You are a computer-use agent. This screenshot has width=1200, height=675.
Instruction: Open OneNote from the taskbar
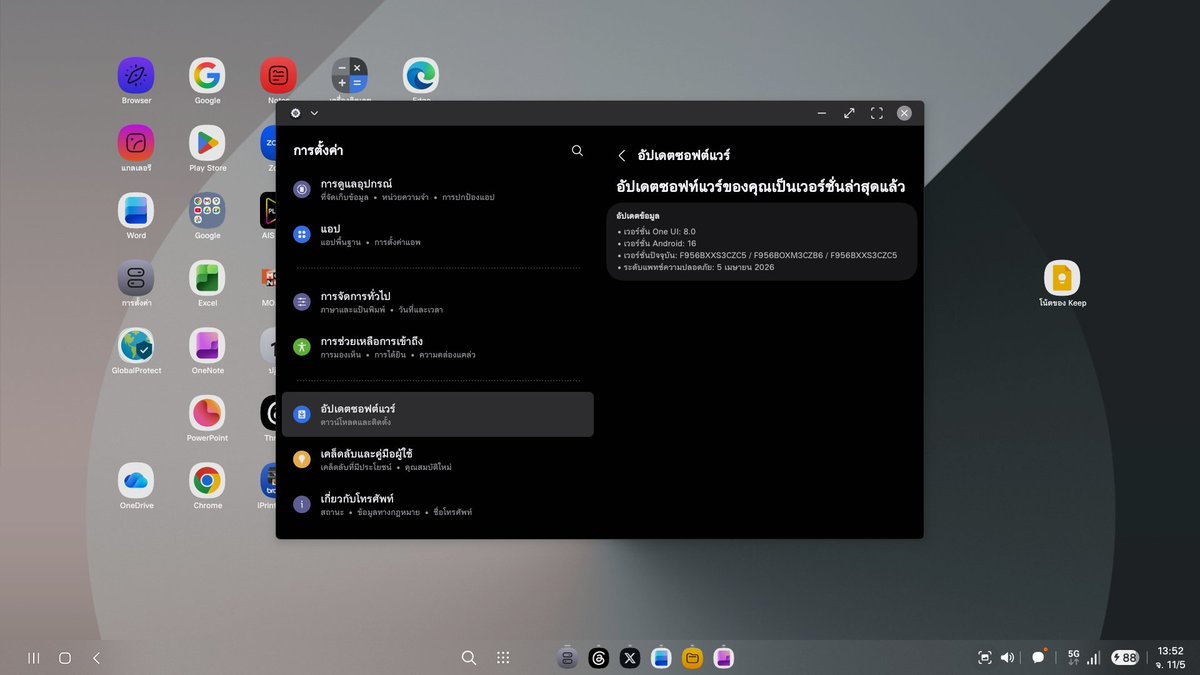pyautogui.click(x=723, y=658)
